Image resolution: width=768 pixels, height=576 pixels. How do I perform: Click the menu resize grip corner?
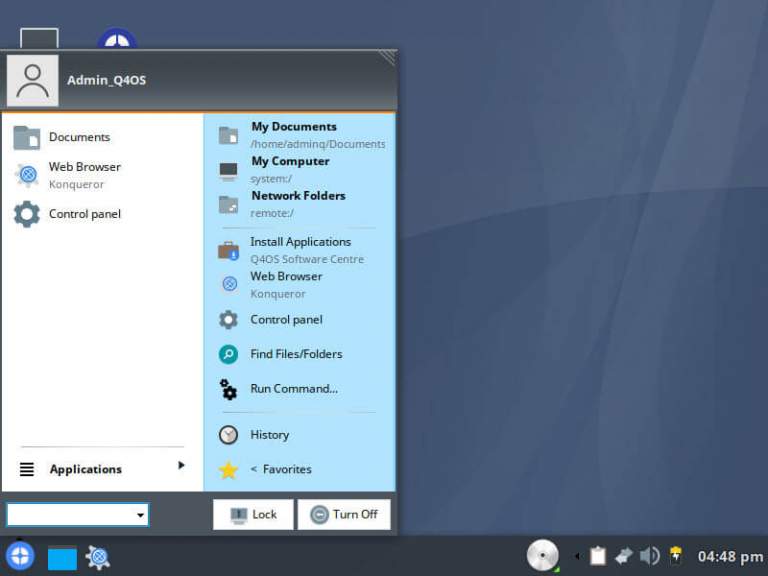388,57
